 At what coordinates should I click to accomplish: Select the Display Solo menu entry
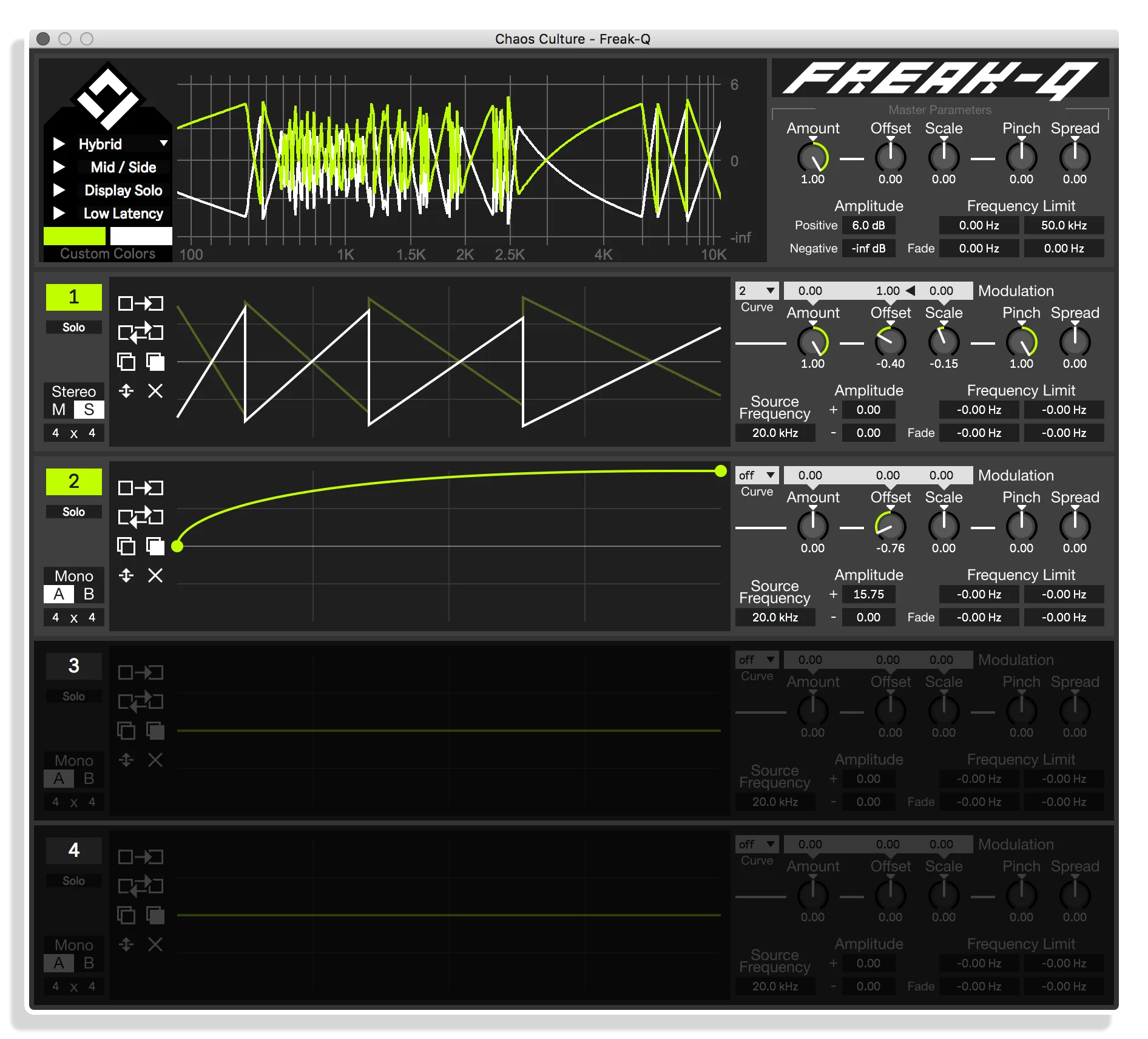[x=123, y=190]
